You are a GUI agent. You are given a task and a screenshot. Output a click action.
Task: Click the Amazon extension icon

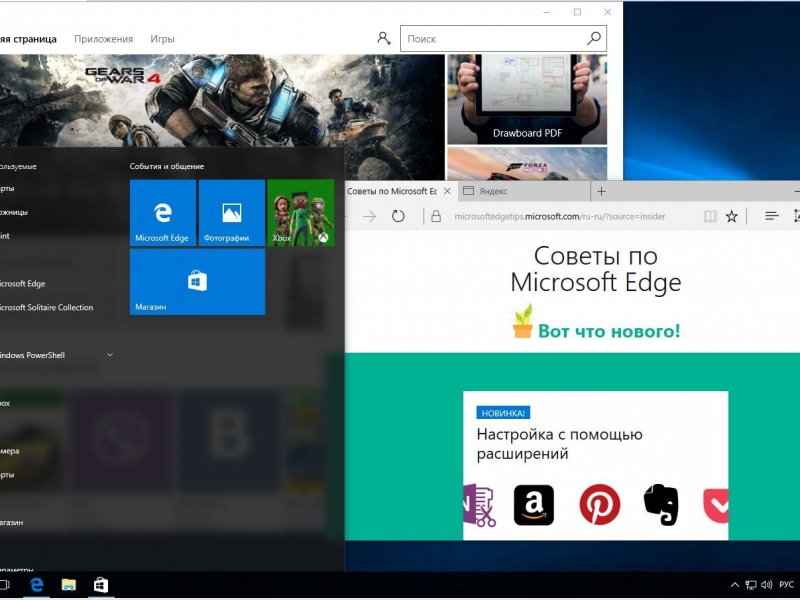[534, 505]
